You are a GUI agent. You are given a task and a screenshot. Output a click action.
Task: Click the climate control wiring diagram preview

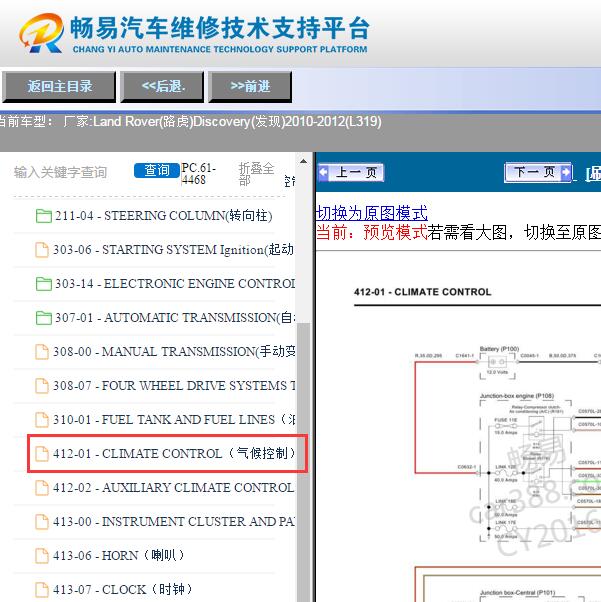pyautogui.click(x=507, y=472)
